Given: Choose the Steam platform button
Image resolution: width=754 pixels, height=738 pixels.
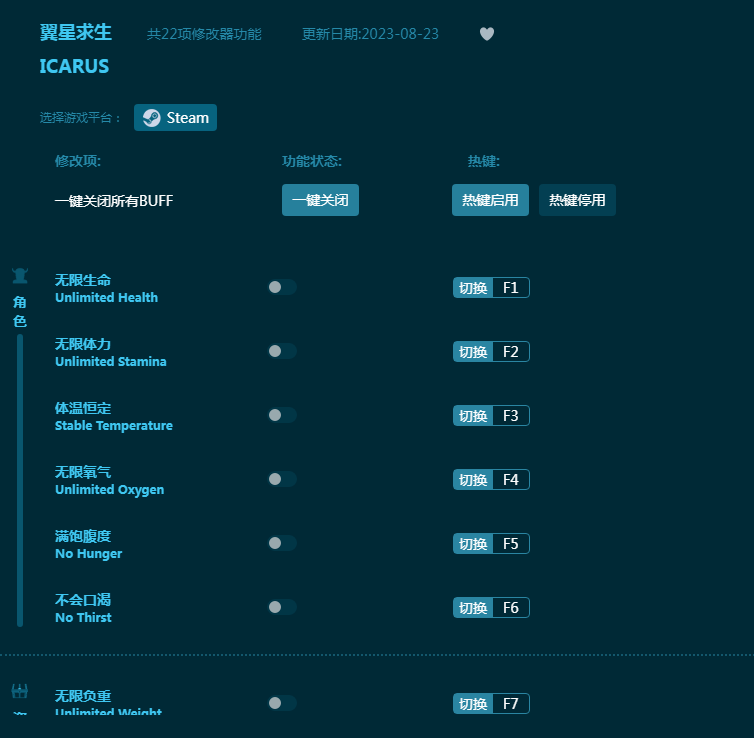Looking at the screenshot, I should click(176, 118).
